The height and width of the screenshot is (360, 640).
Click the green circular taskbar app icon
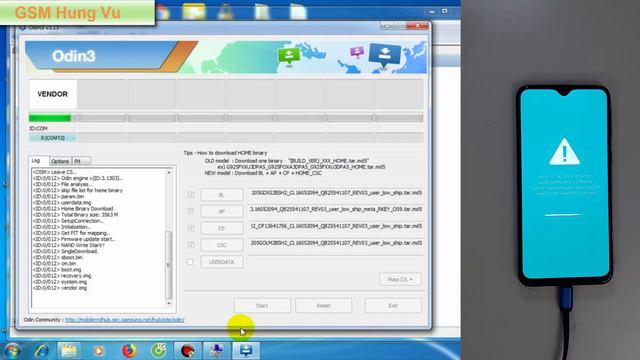click(158, 350)
